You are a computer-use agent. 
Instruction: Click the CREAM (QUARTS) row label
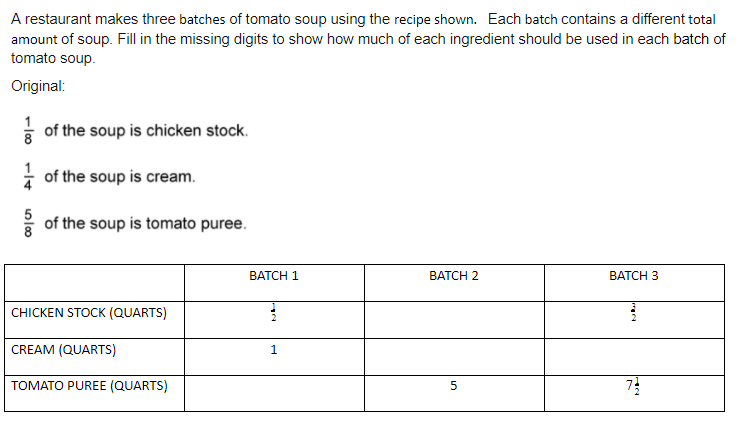point(64,350)
